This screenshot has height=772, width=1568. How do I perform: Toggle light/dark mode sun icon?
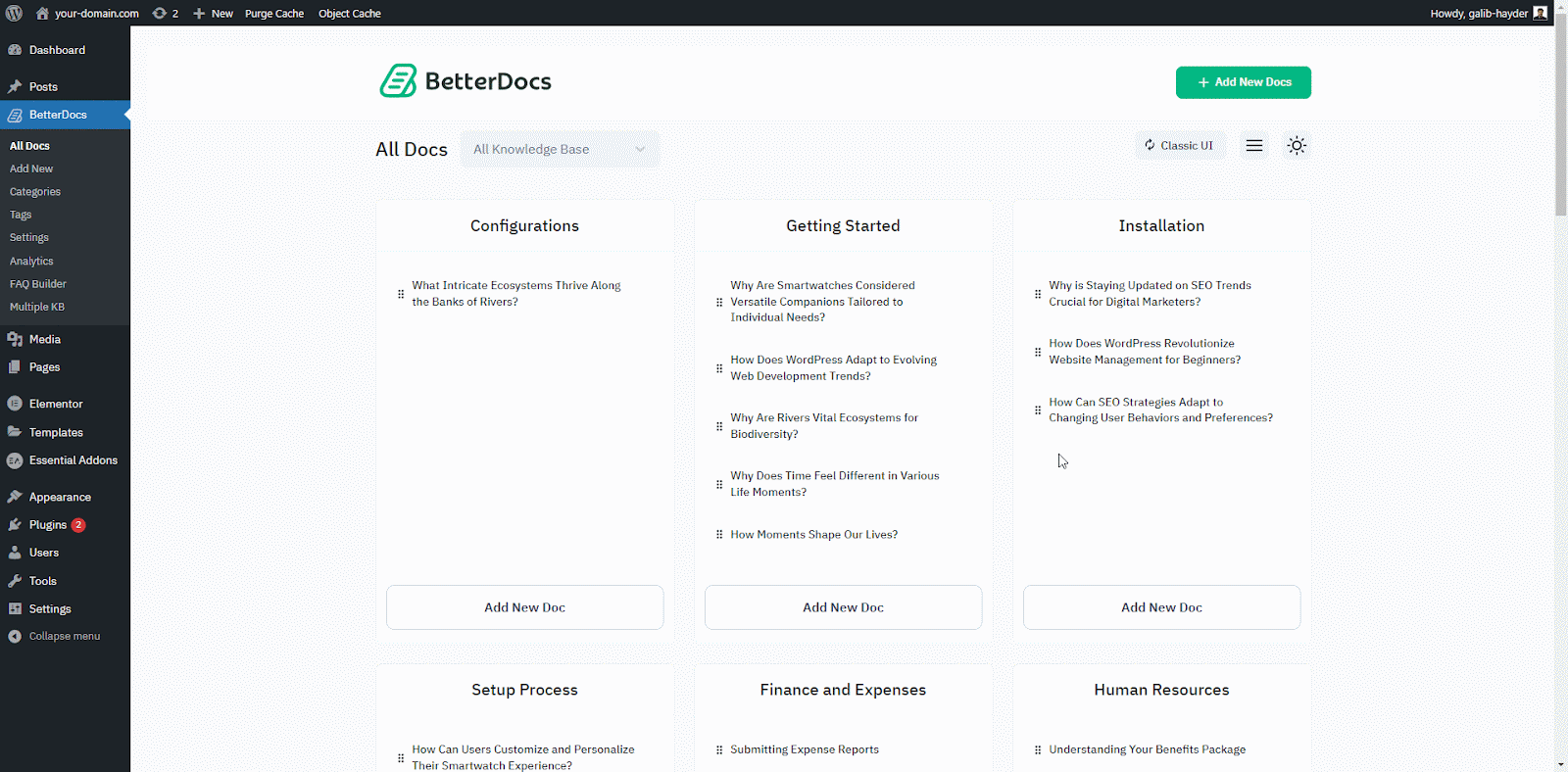click(1297, 145)
